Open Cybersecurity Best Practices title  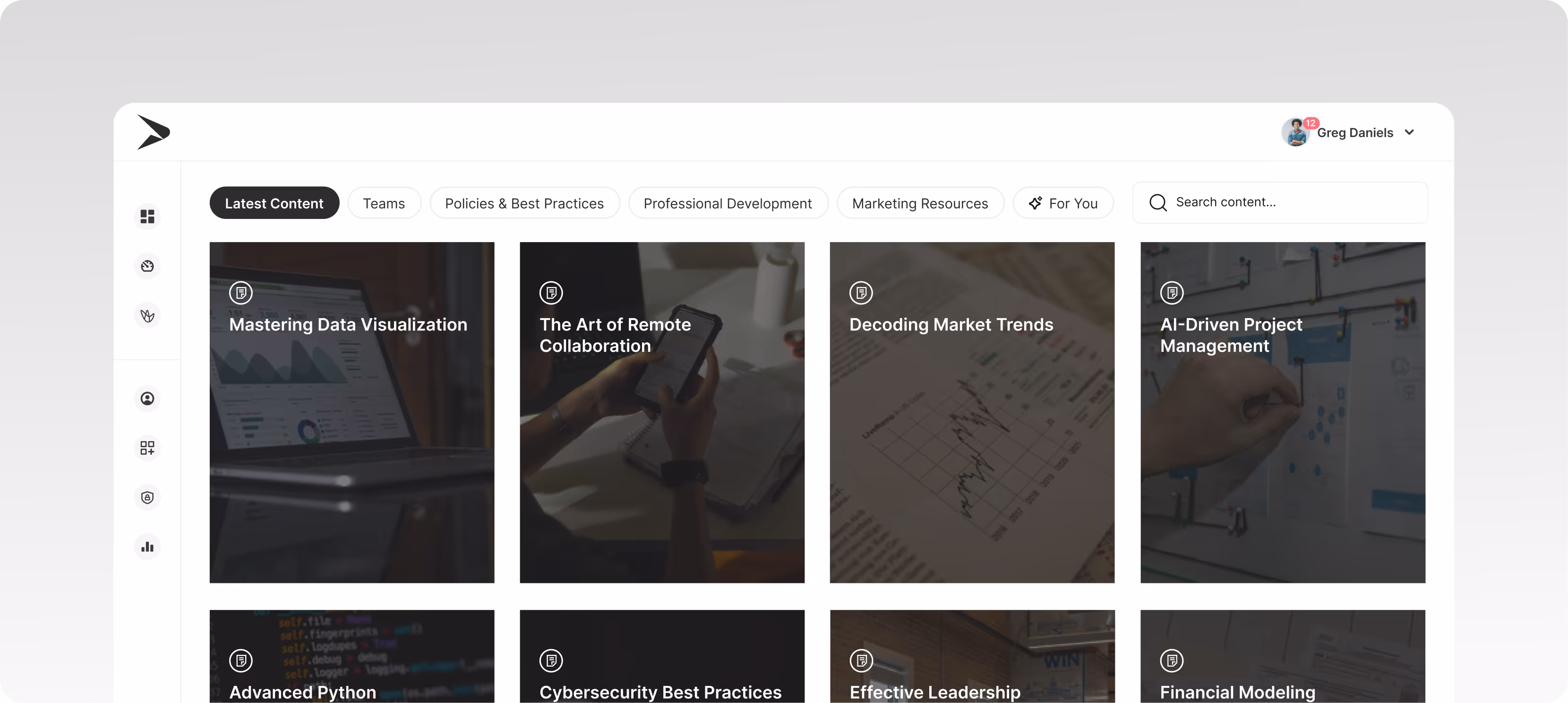(660, 692)
